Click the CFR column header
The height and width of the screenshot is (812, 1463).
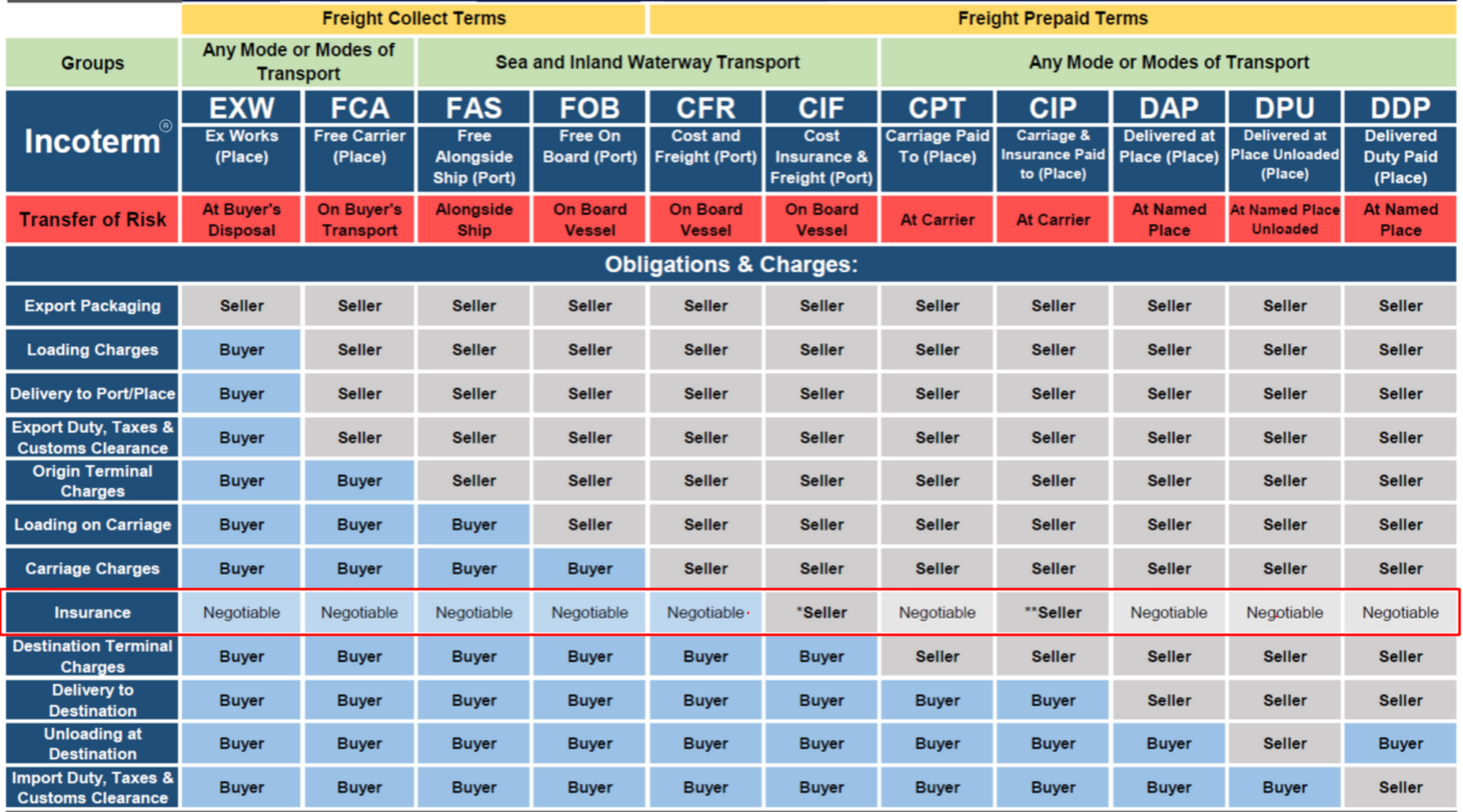[x=706, y=108]
